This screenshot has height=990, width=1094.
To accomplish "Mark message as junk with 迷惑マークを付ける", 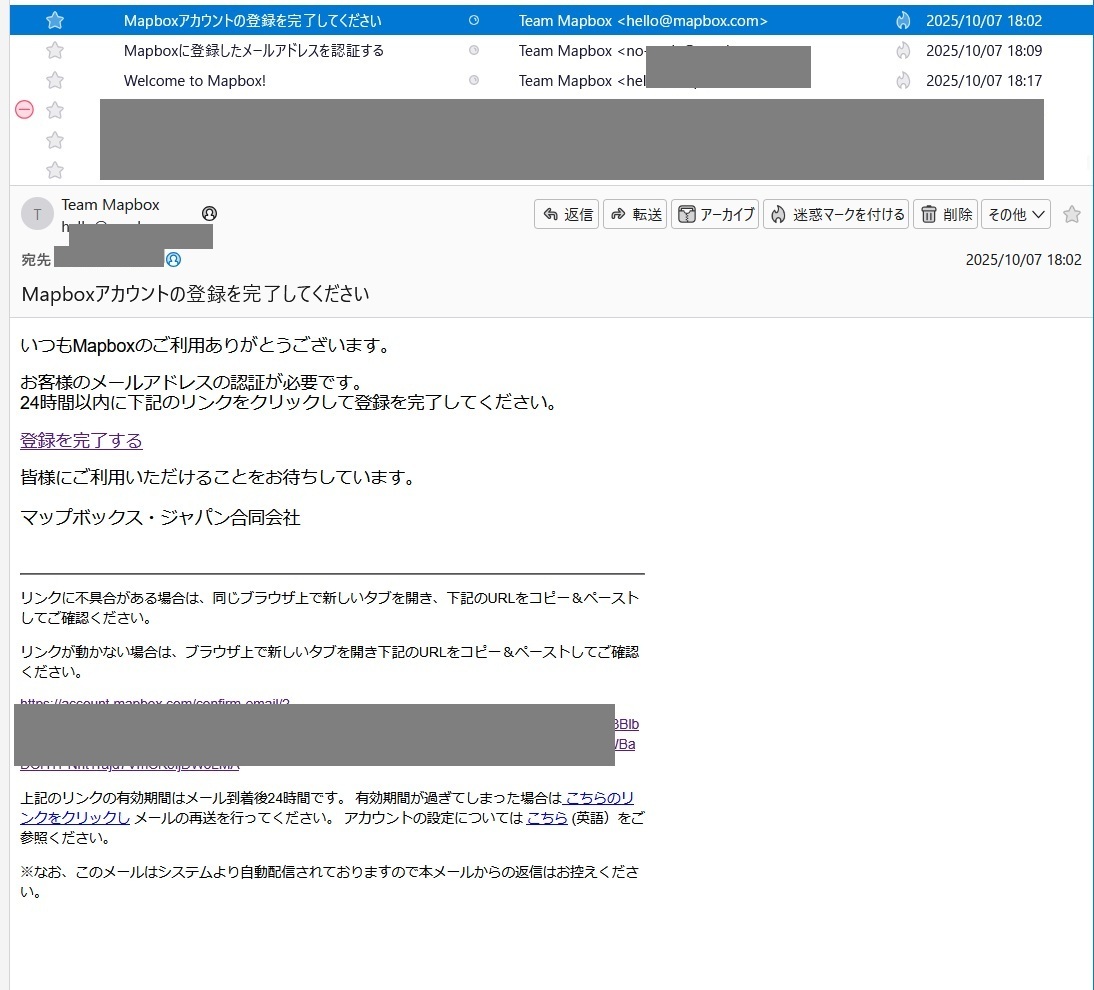I will coord(836,214).
